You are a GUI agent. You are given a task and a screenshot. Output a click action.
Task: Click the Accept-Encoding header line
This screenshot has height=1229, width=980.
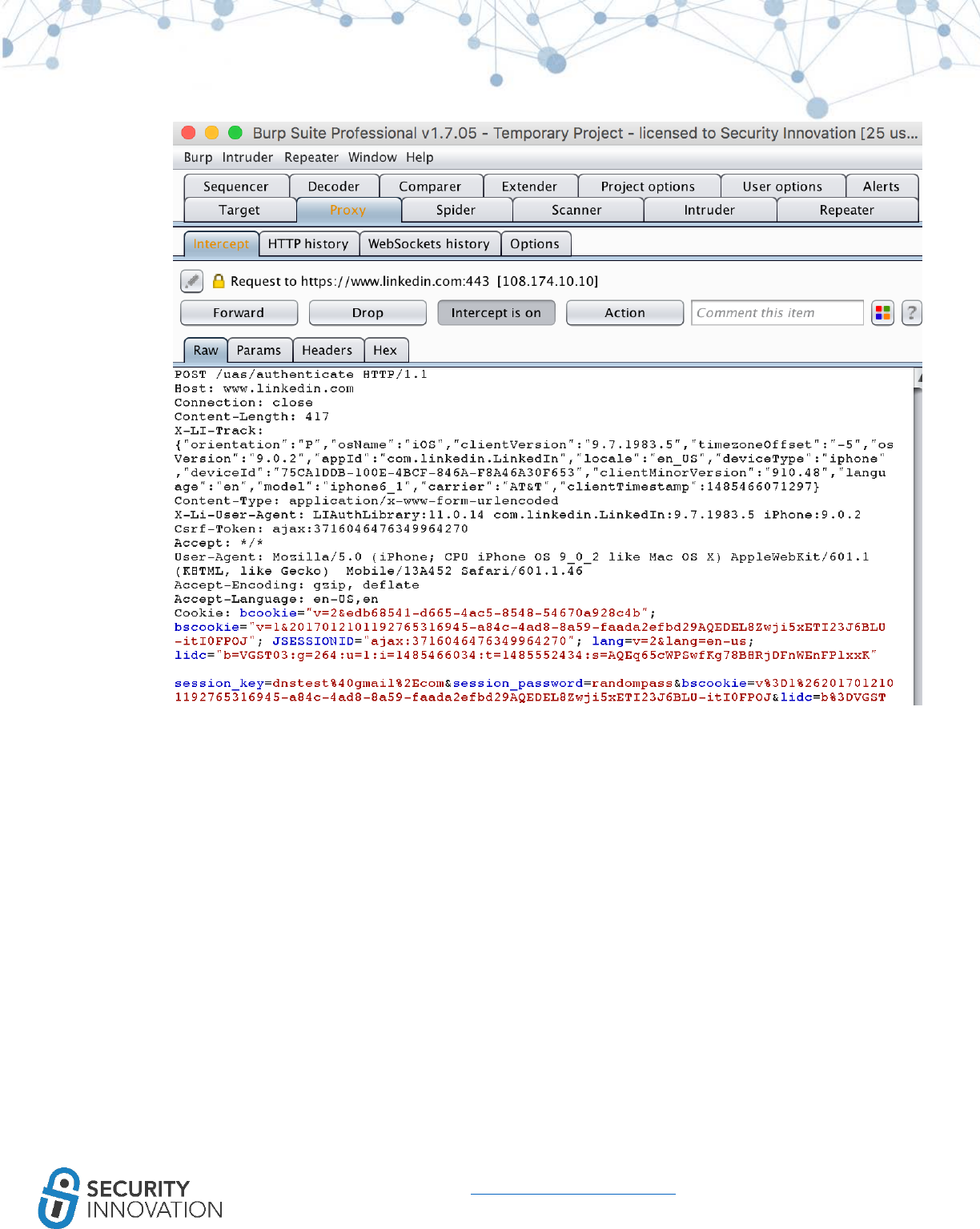[x=296, y=585]
